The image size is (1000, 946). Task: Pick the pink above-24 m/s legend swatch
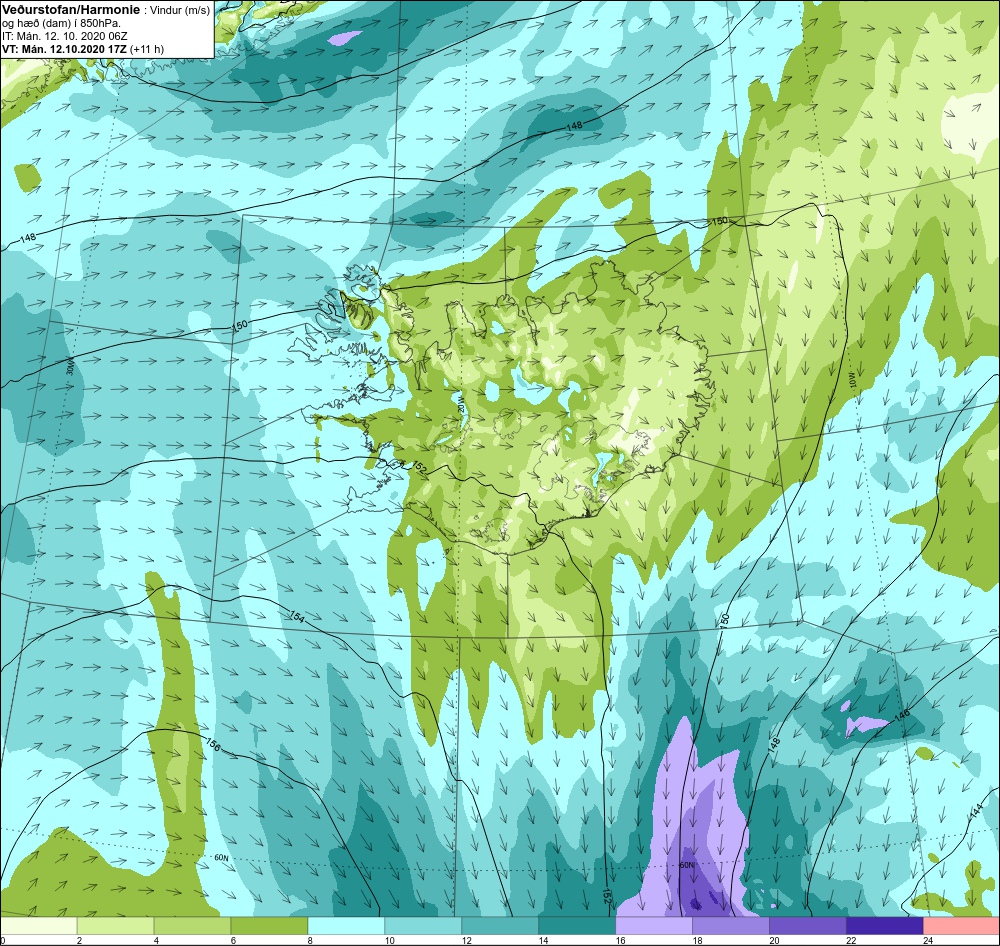coord(962,926)
